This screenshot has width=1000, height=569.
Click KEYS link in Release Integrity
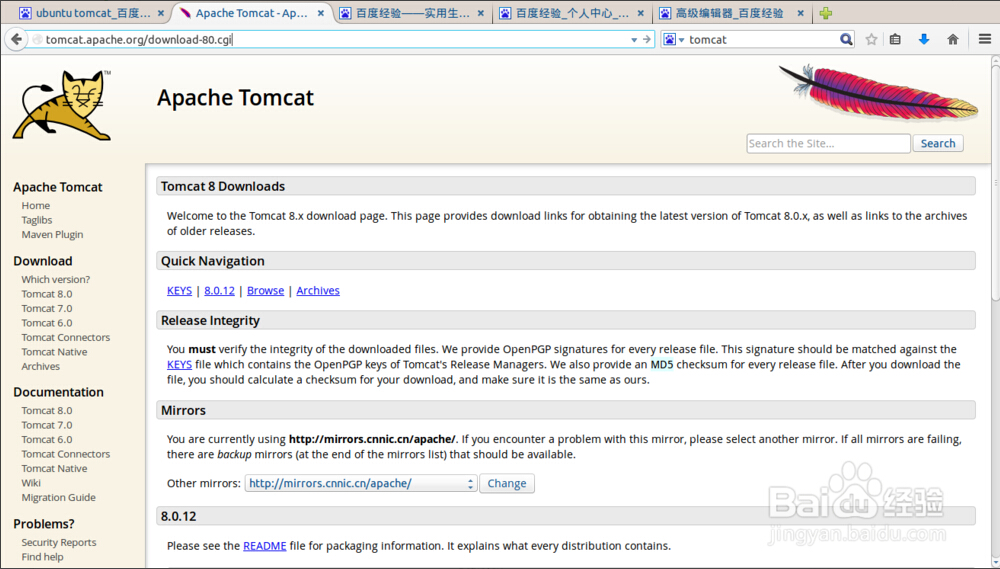[x=179, y=365]
